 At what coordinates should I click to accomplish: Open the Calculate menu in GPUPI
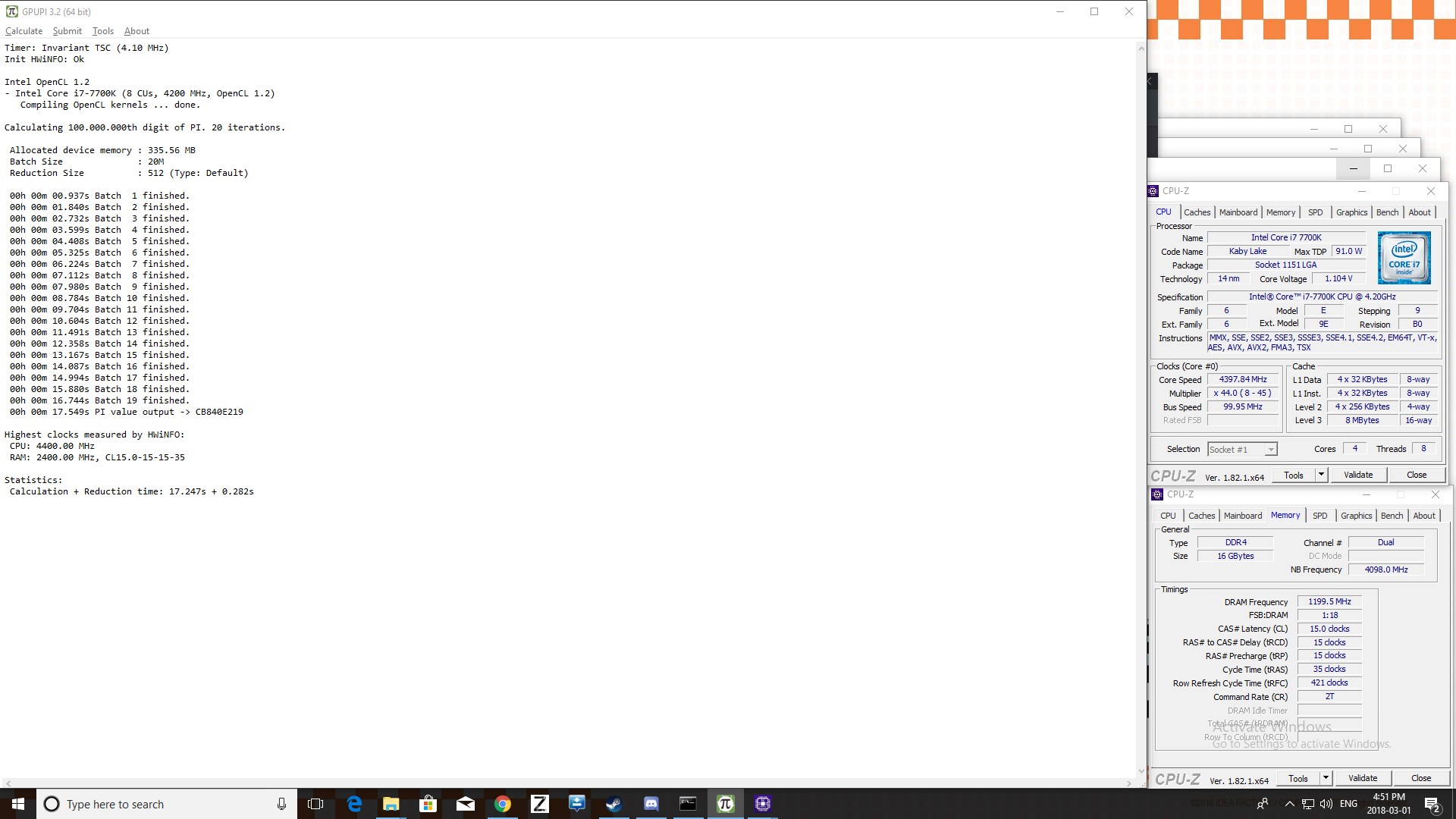[x=24, y=31]
